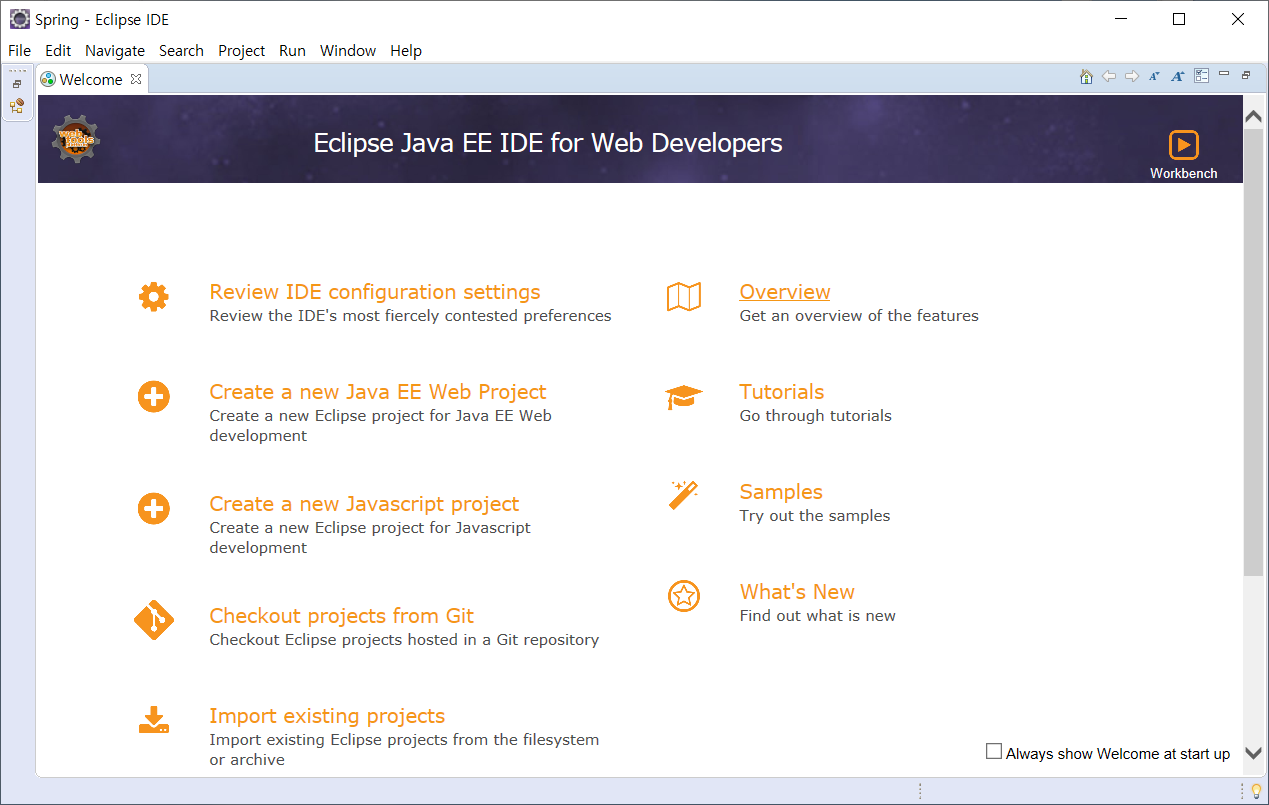Open the Help menu
Viewport: 1269px width, 805px height.
(406, 51)
